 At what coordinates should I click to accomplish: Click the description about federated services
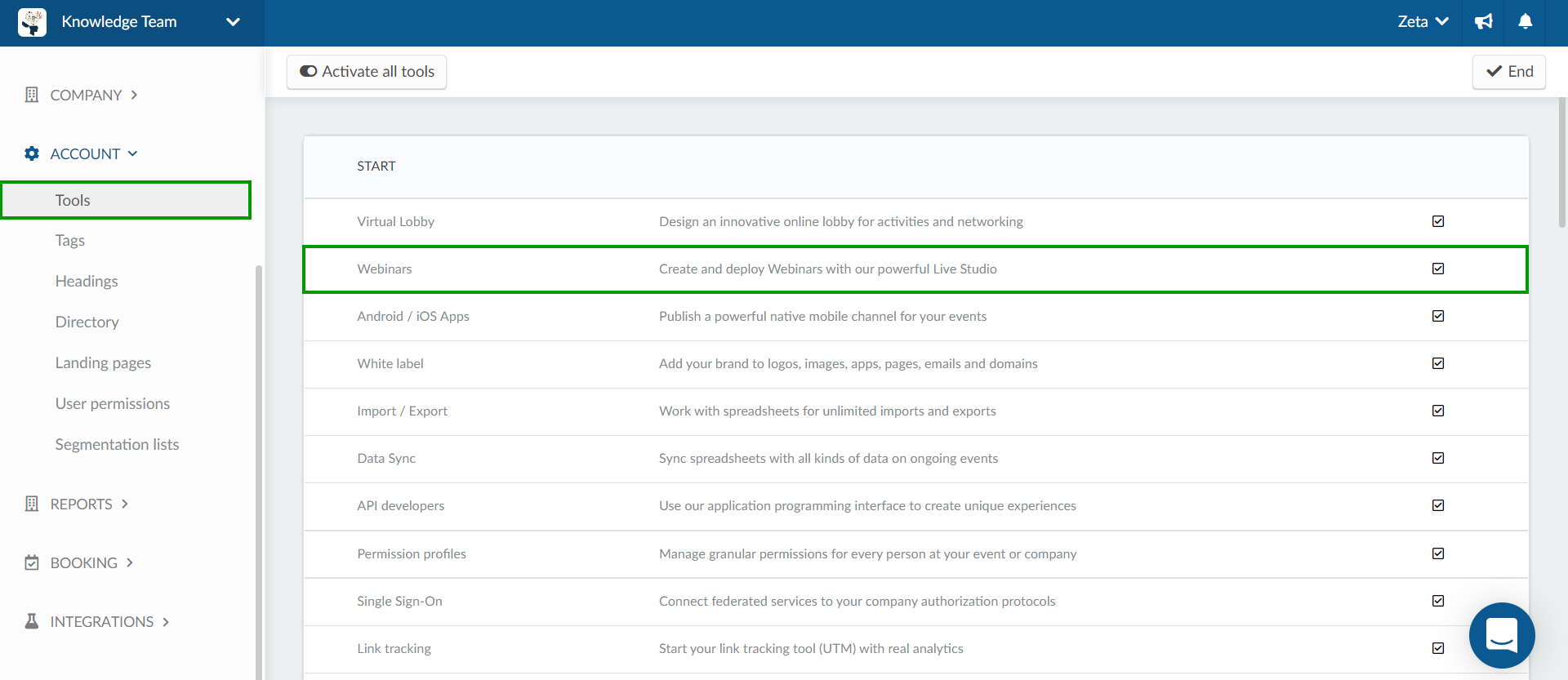click(x=857, y=601)
